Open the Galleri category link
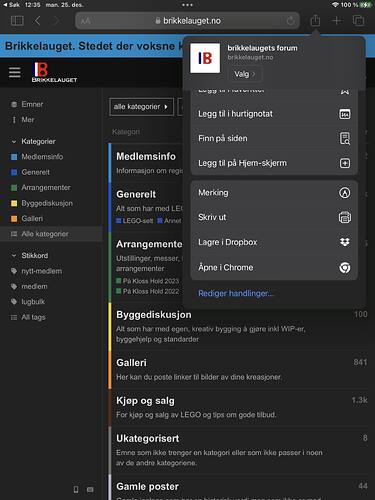The height and width of the screenshot is (500, 375). pyautogui.click(x=131, y=363)
